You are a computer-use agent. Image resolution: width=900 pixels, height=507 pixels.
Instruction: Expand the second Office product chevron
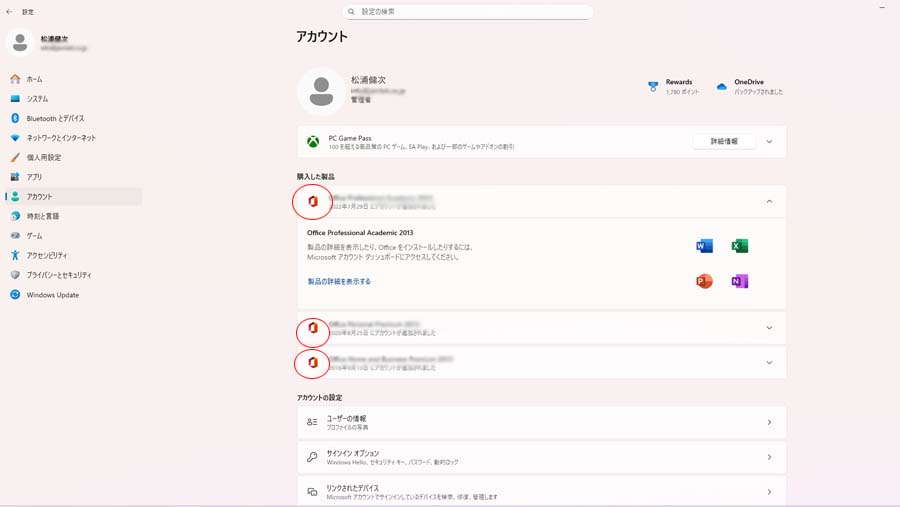[769, 328]
